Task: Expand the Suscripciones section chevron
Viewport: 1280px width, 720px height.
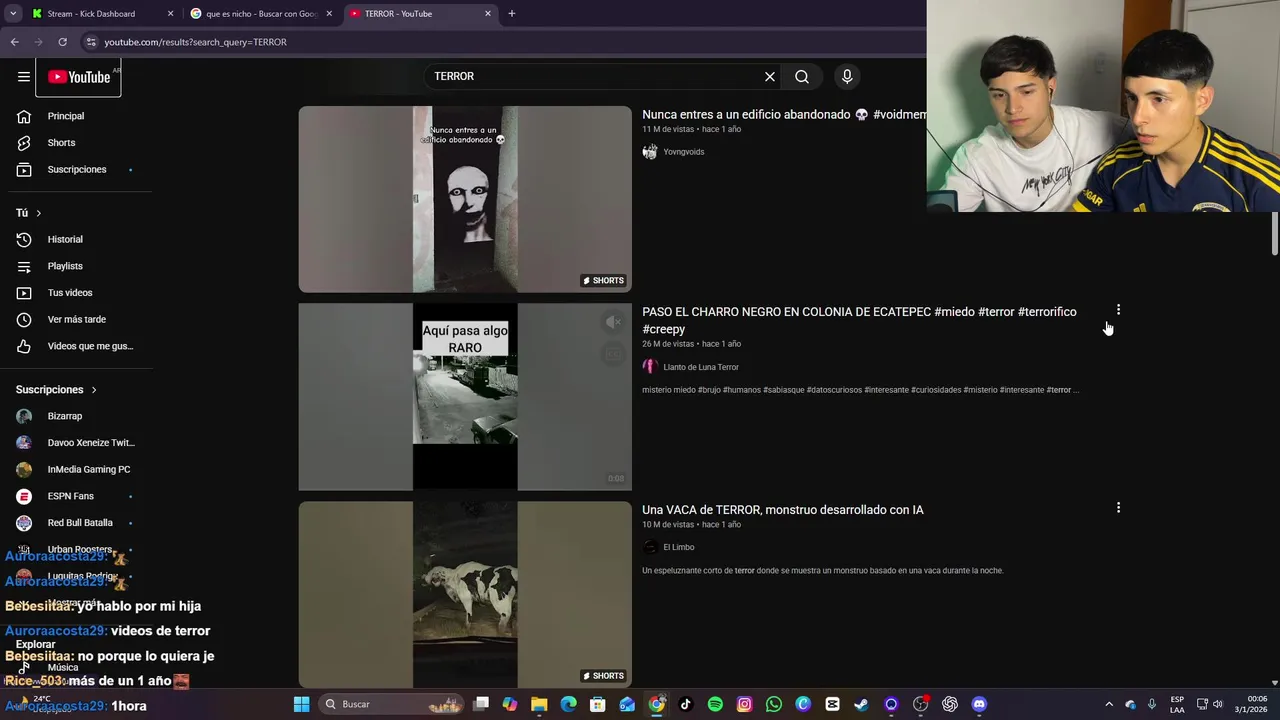Action: point(94,390)
